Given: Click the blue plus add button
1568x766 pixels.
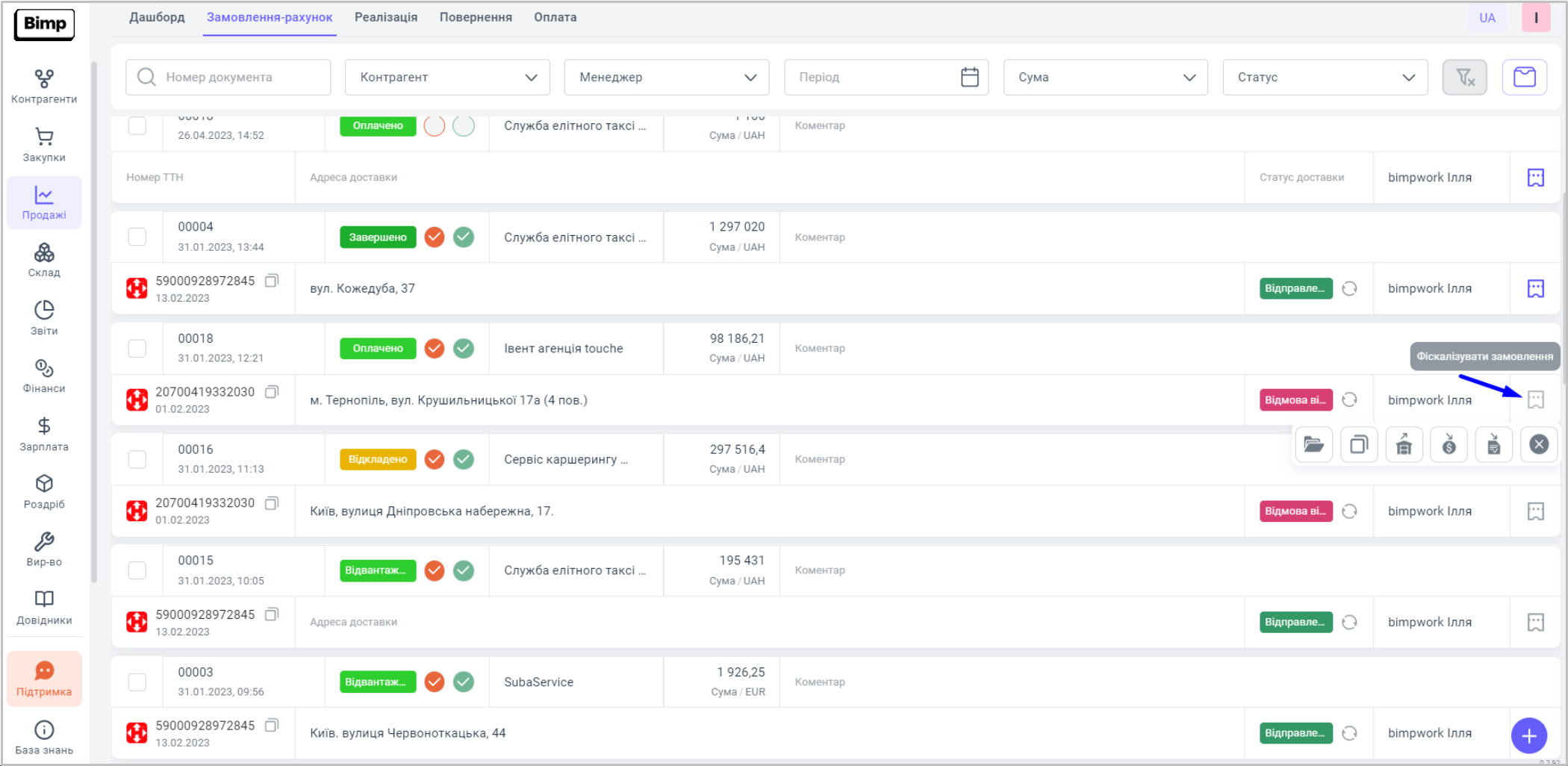Looking at the screenshot, I should 1528,736.
